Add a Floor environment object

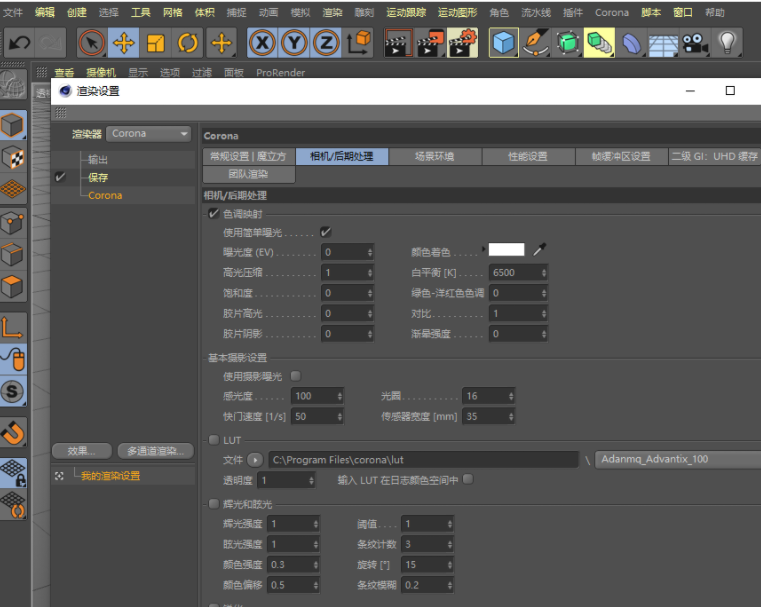click(663, 43)
